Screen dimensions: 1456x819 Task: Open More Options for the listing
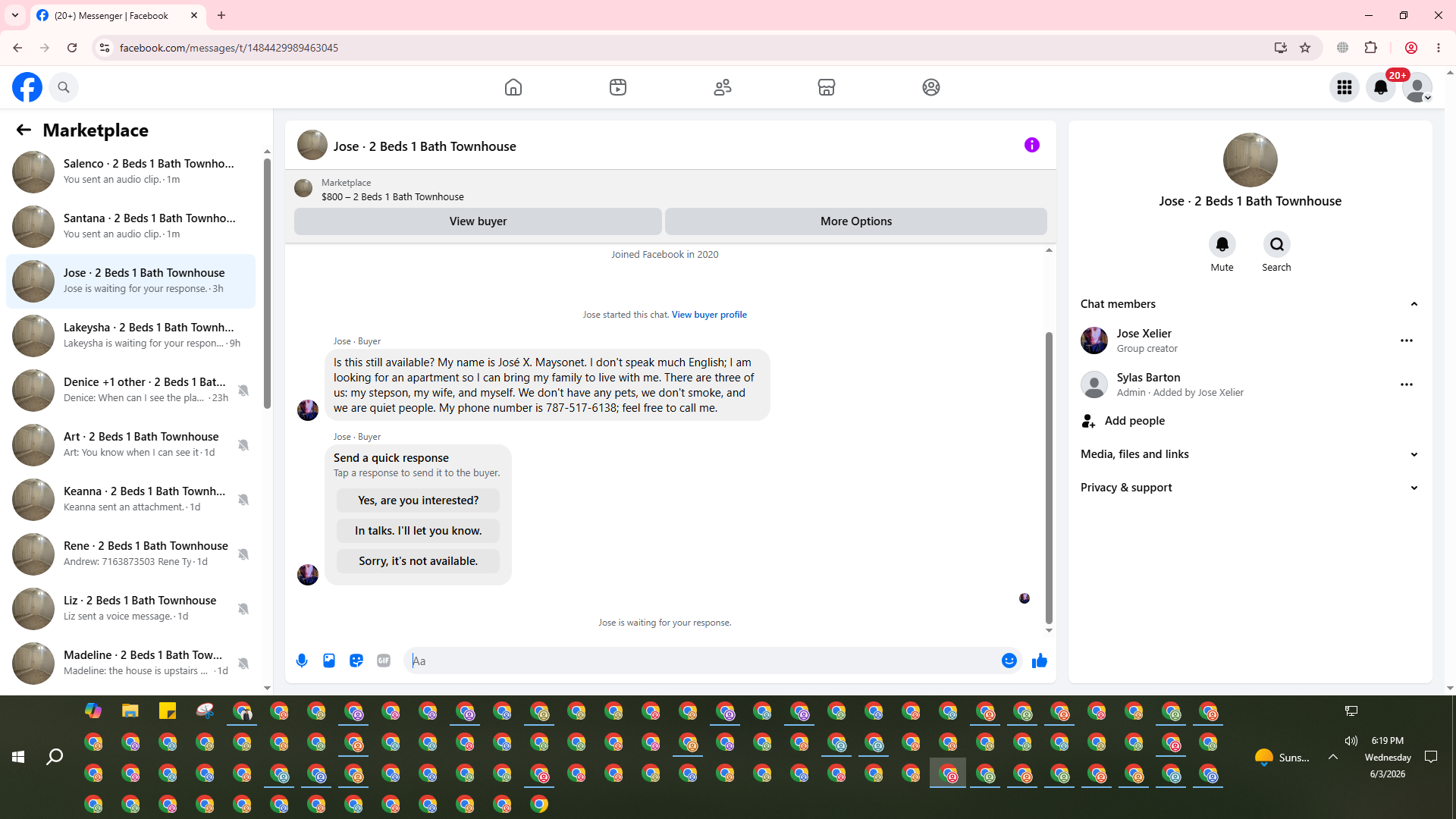(x=856, y=221)
